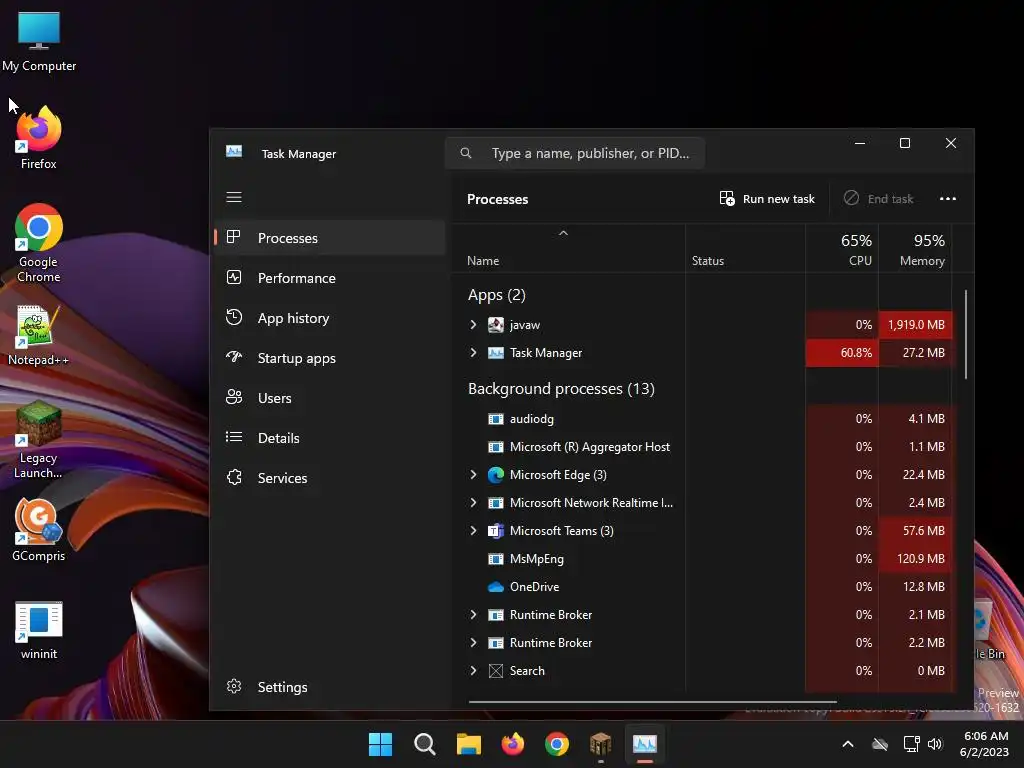
Task: Select the 60.8% CPU cell
Action: 842,353
